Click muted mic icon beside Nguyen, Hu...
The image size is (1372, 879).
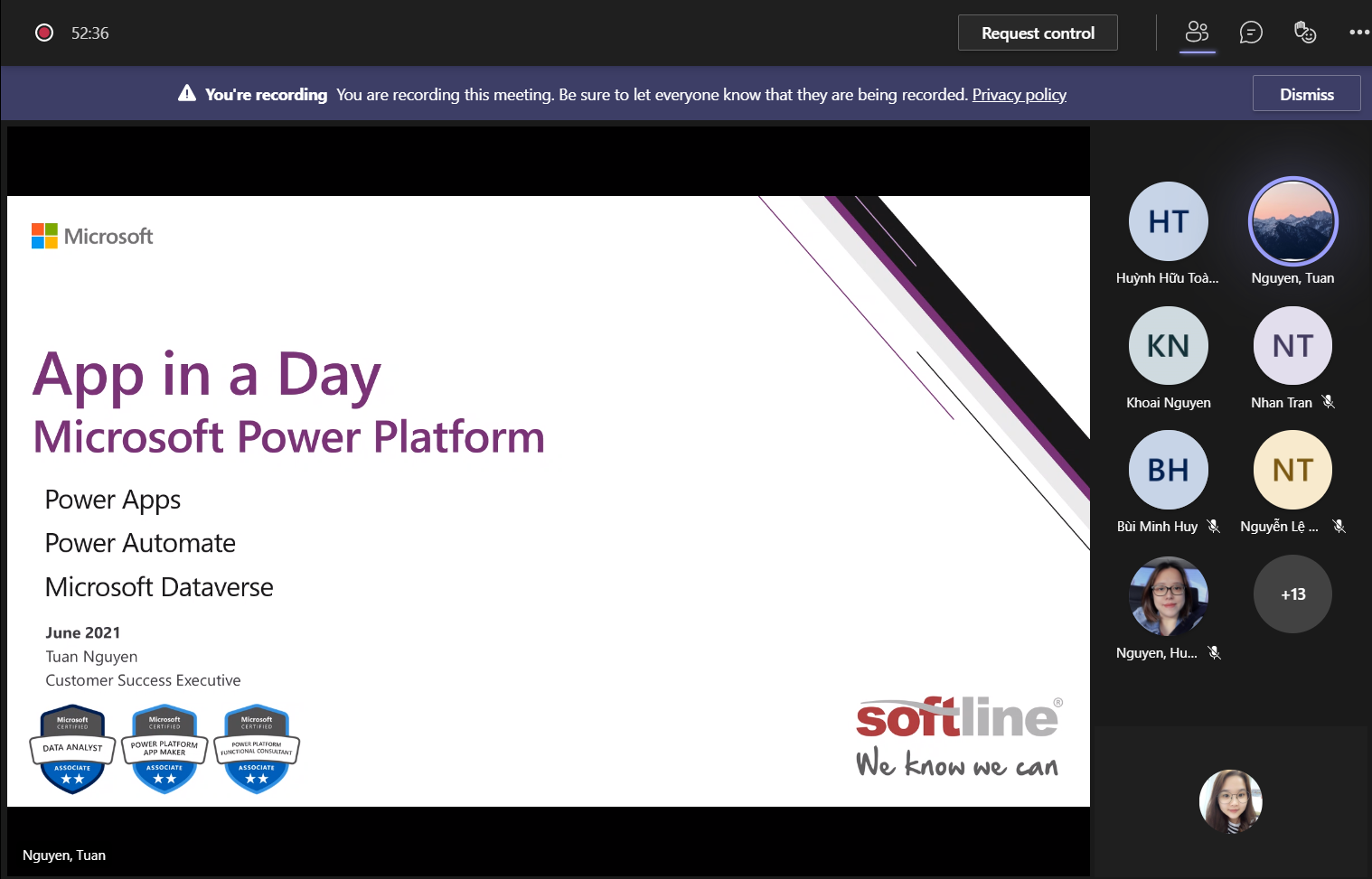1215,652
